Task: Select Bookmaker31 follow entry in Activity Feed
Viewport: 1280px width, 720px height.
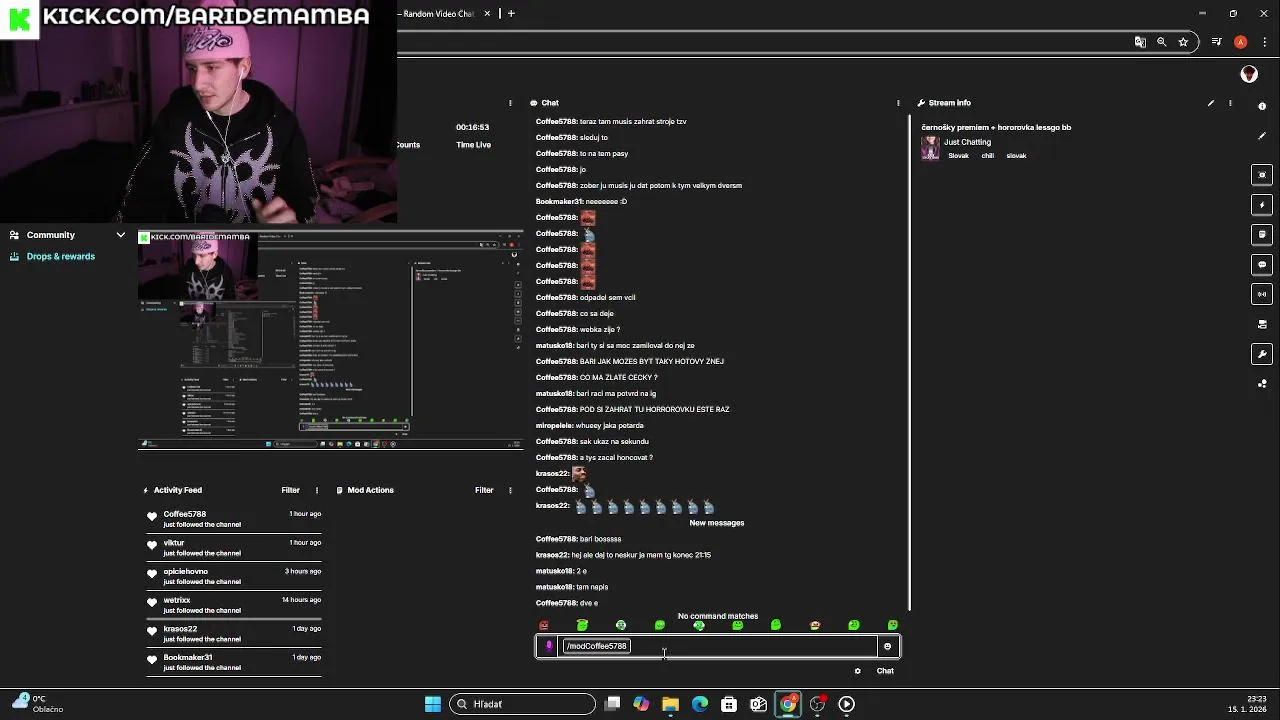Action: (x=234, y=662)
